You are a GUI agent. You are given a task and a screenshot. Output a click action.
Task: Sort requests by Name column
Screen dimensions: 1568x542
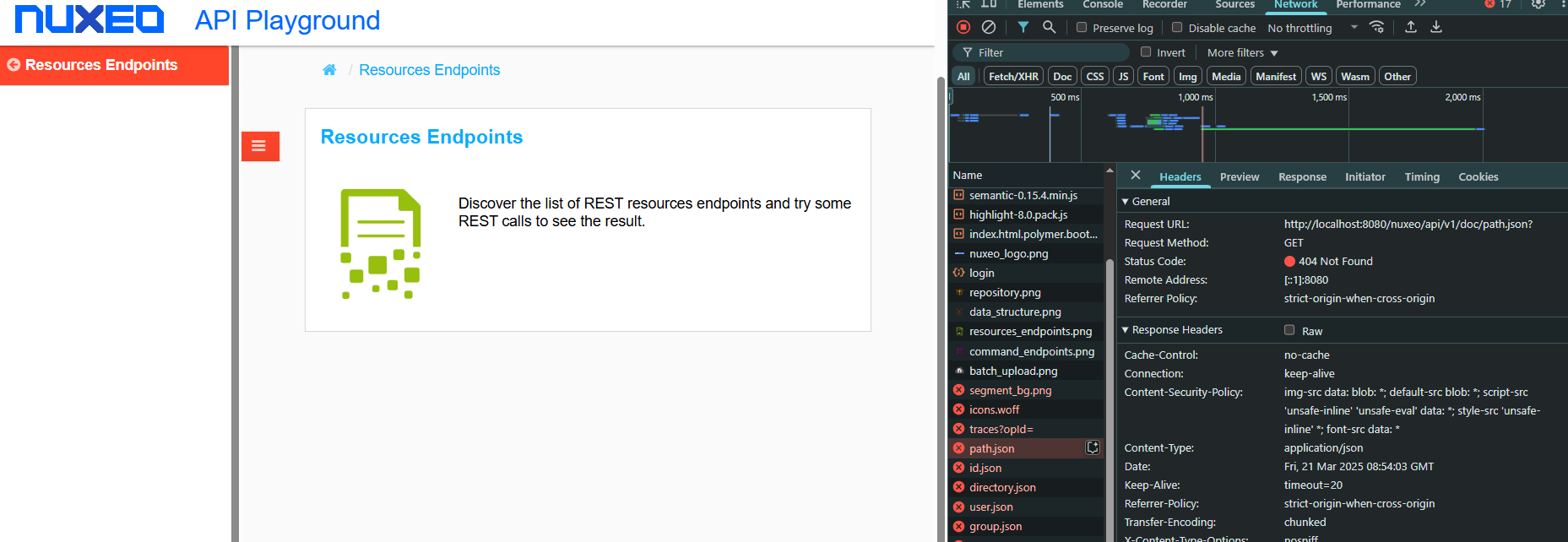1026,175
